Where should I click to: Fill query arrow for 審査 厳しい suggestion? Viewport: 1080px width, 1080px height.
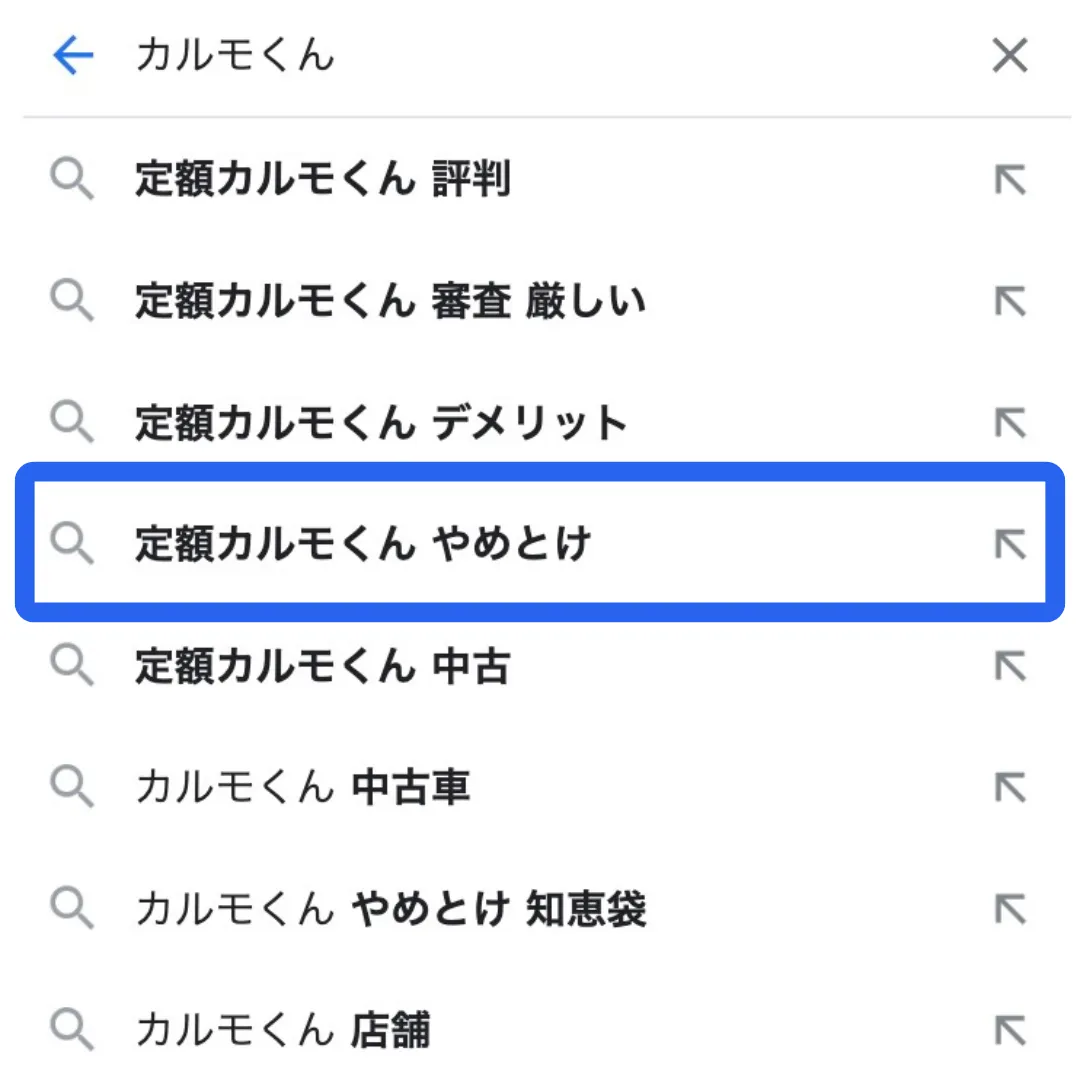point(1010,301)
